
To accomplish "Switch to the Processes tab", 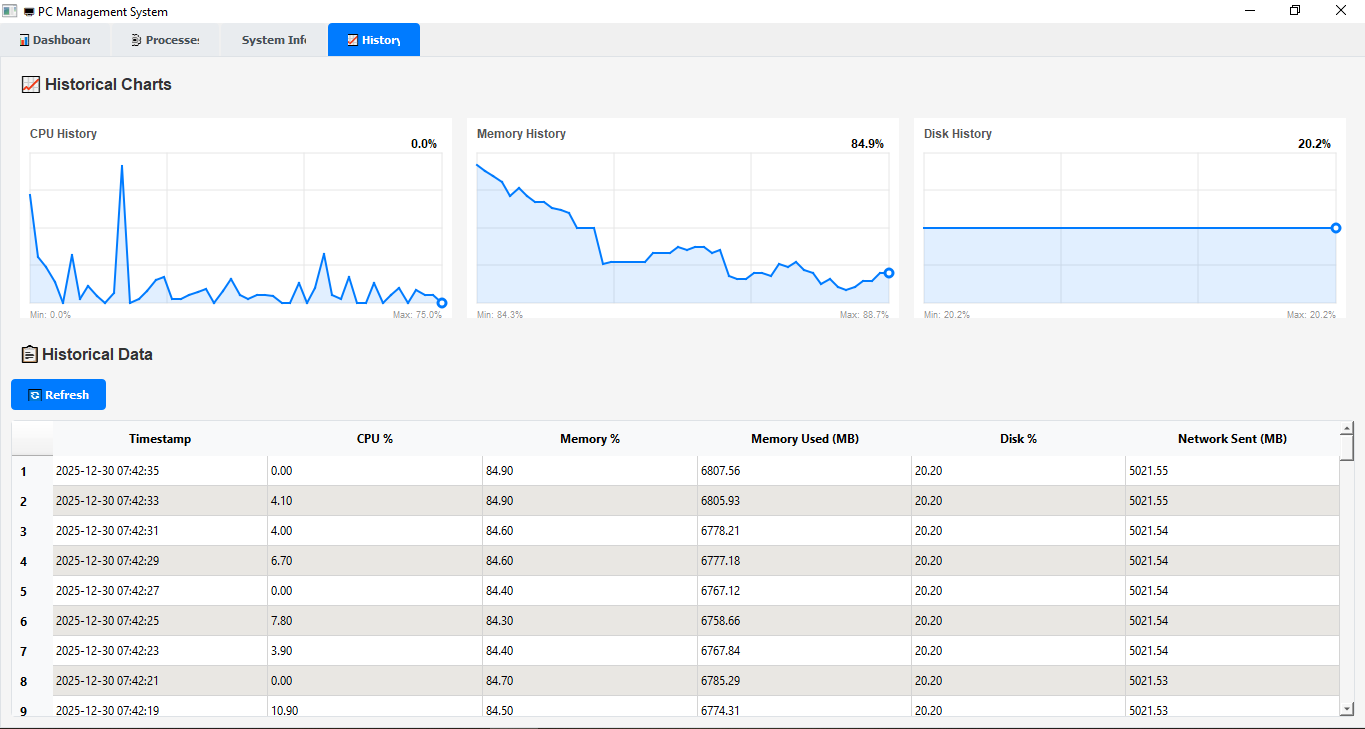I will pos(165,40).
